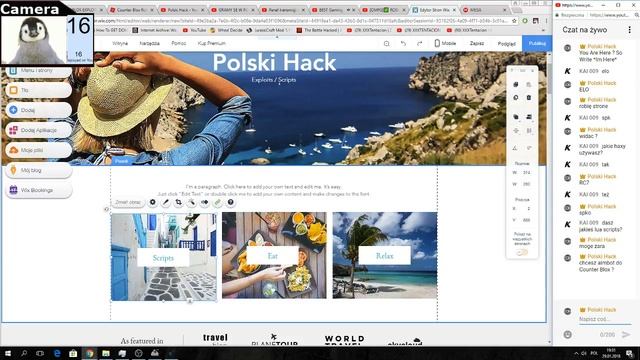Click the toolbox width value field
The width and height of the screenshot is (640, 360).
pos(527,173)
